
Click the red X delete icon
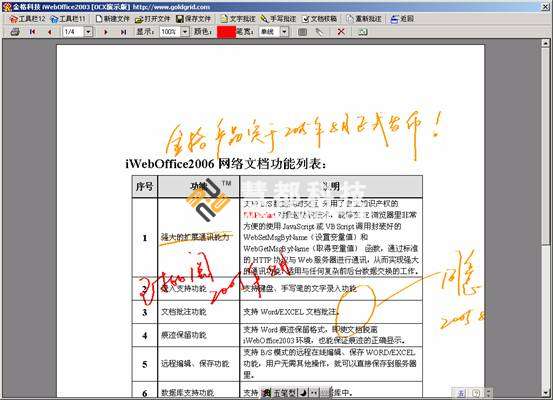[x=341, y=32]
